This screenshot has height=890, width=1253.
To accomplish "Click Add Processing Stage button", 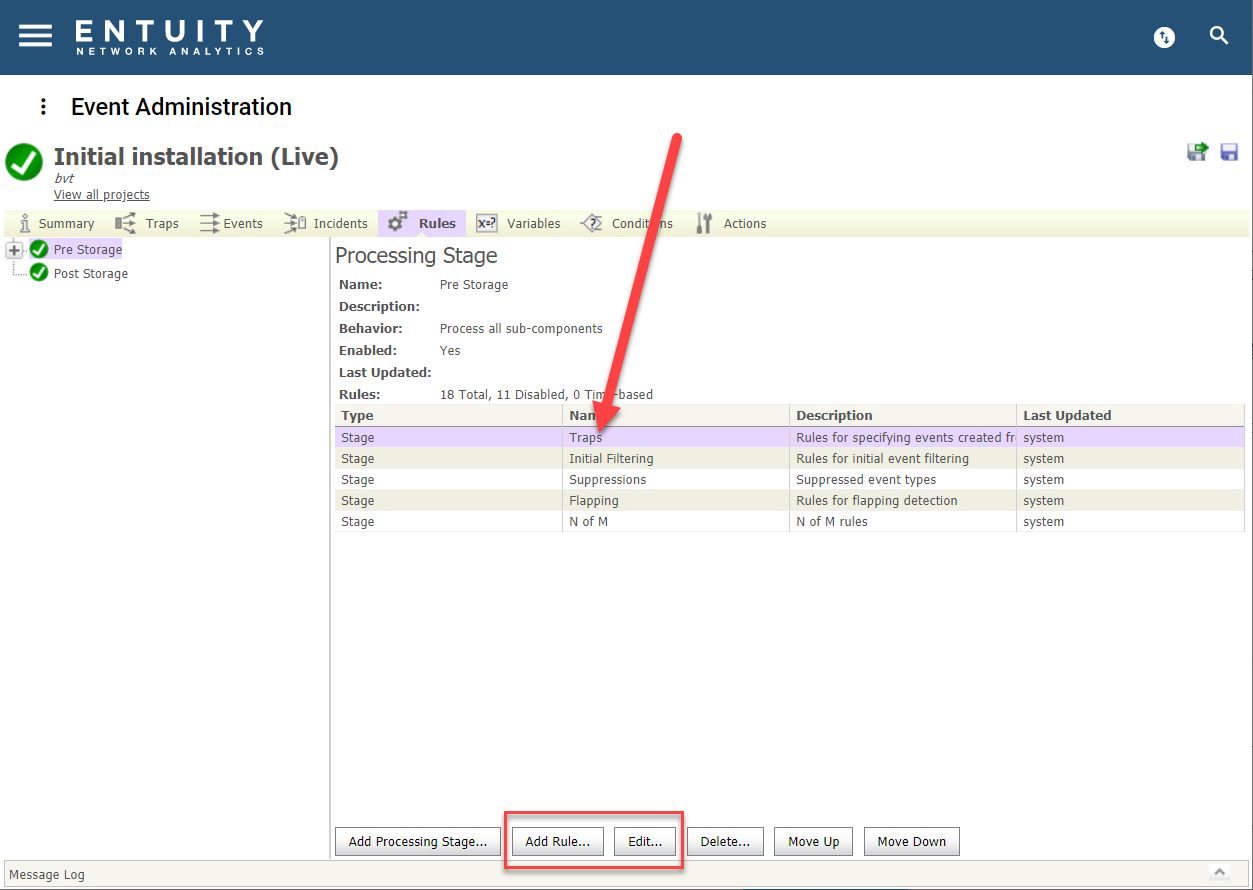I will [x=418, y=842].
